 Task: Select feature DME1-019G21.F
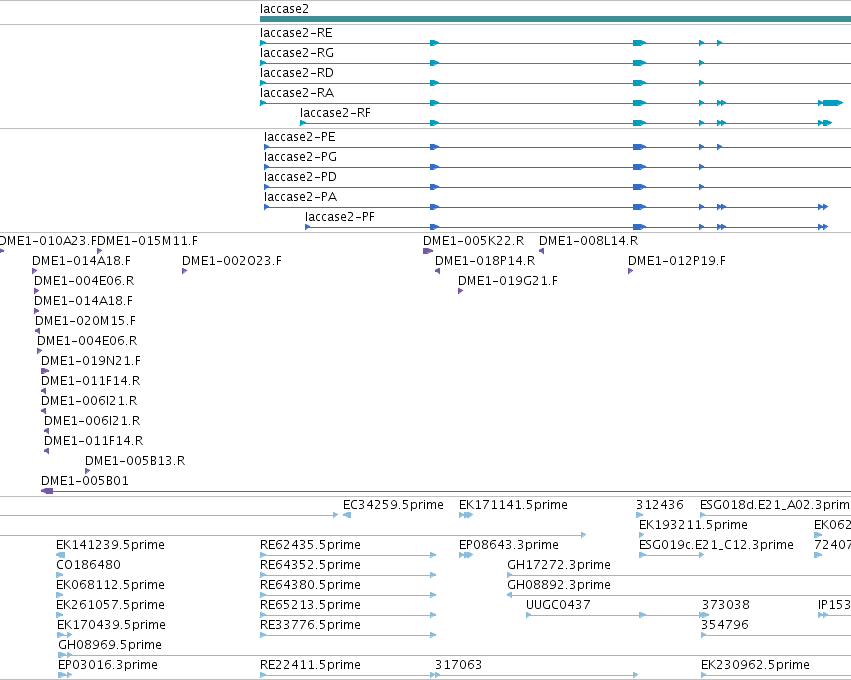point(507,281)
